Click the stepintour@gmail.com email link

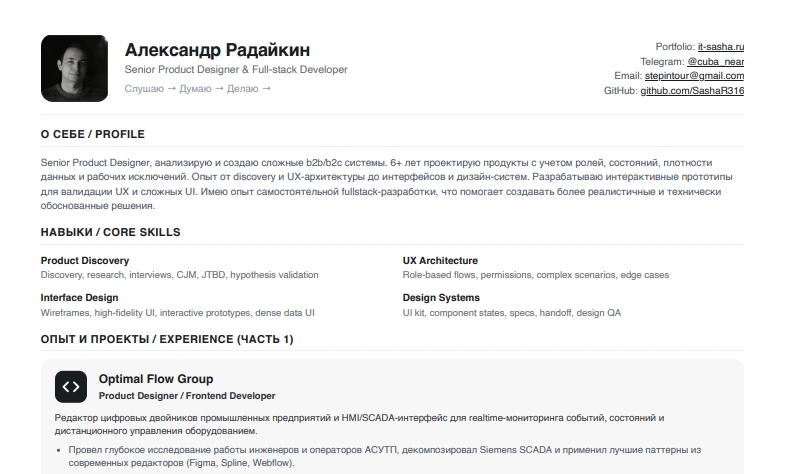695,76
